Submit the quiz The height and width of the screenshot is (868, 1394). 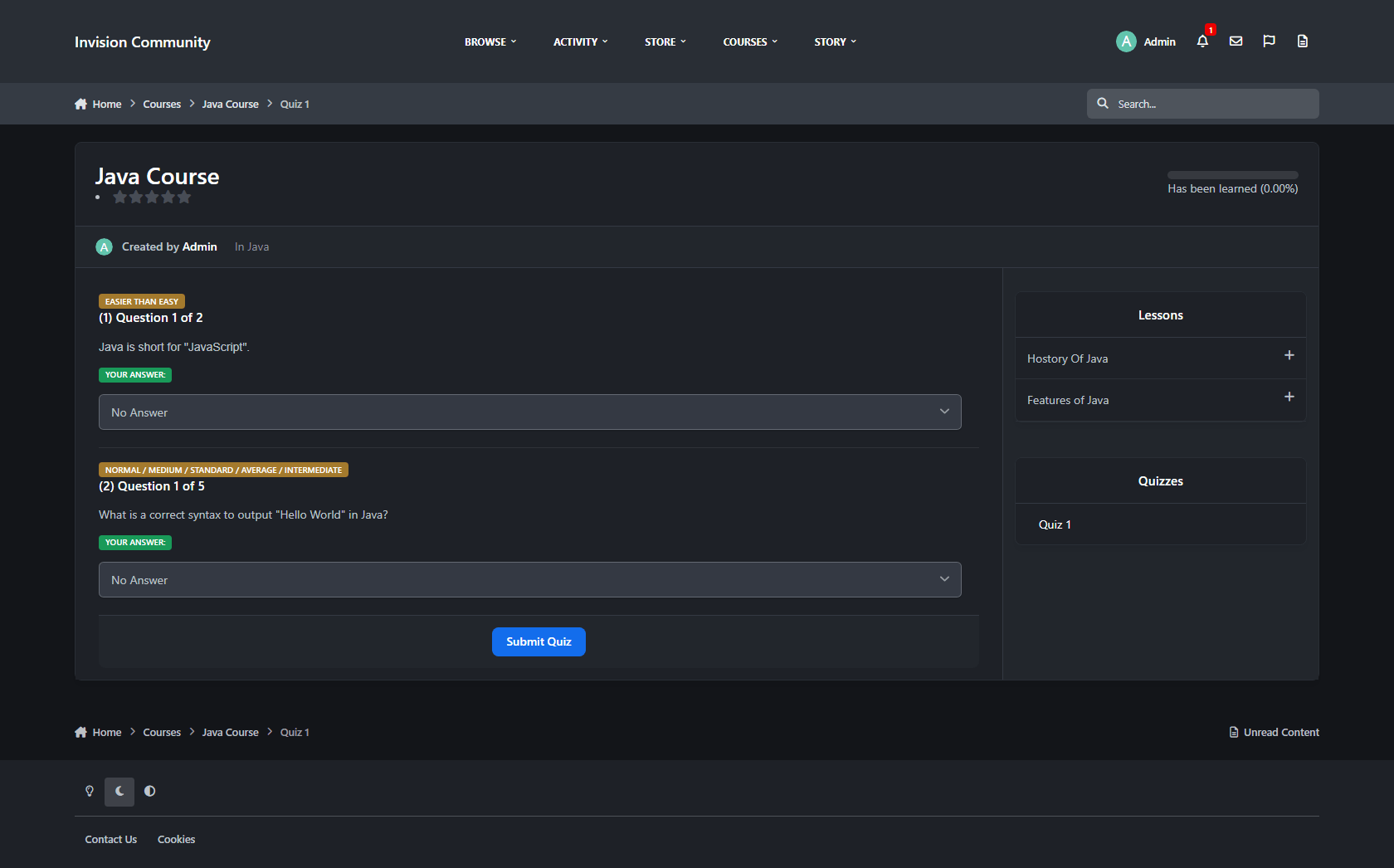pyautogui.click(x=539, y=641)
